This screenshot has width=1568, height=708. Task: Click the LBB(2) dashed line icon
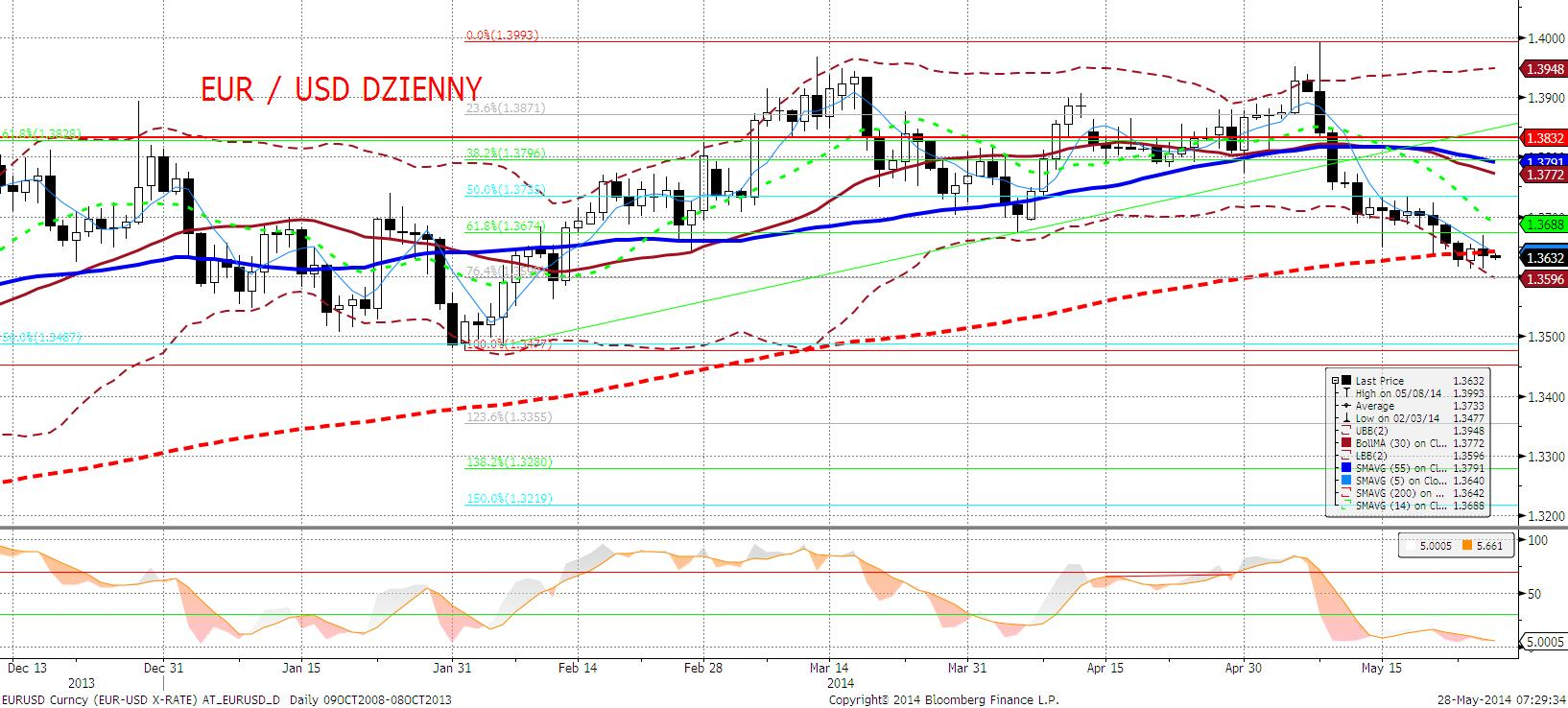pyautogui.click(x=1346, y=456)
